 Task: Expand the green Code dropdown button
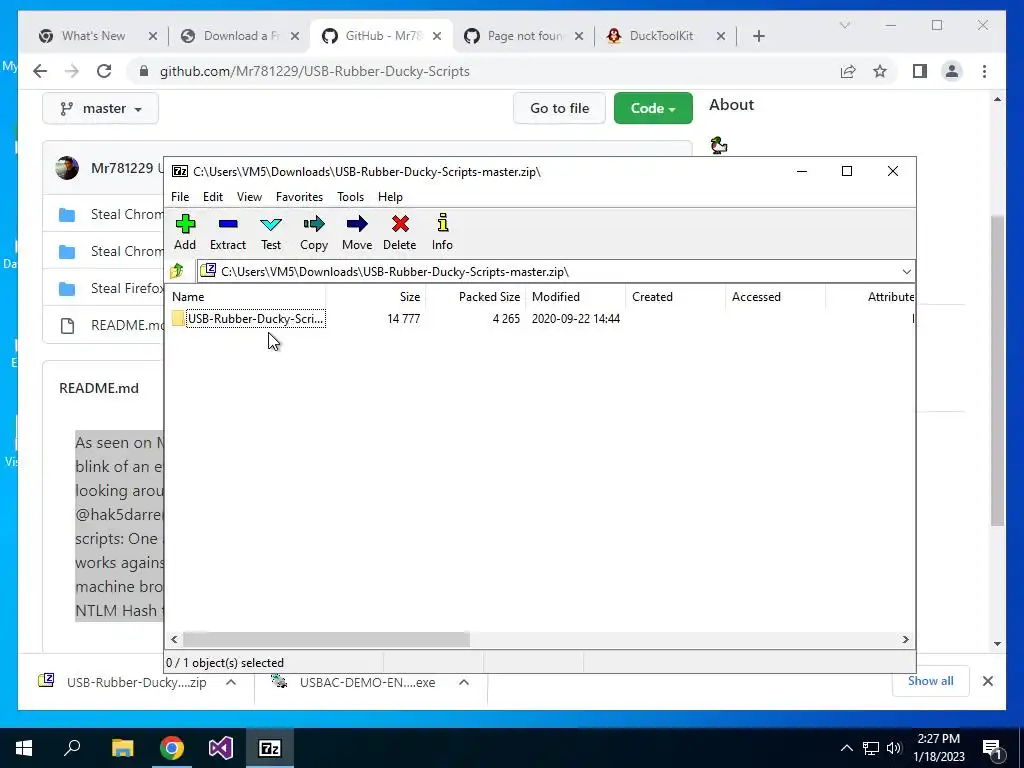pyautogui.click(x=653, y=108)
